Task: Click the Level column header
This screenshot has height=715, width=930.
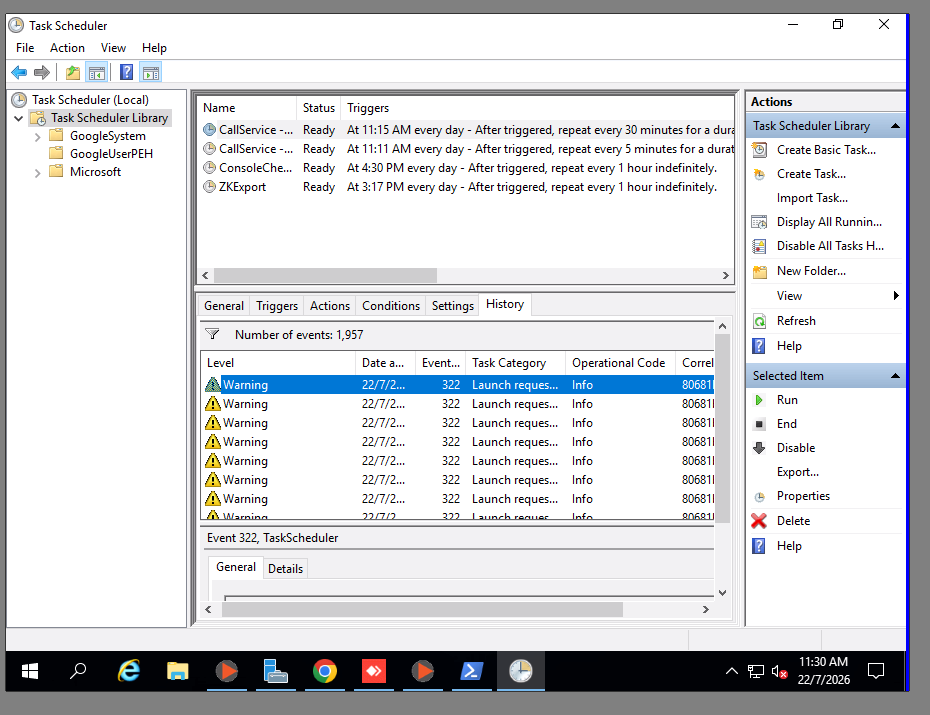Action: coord(278,363)
